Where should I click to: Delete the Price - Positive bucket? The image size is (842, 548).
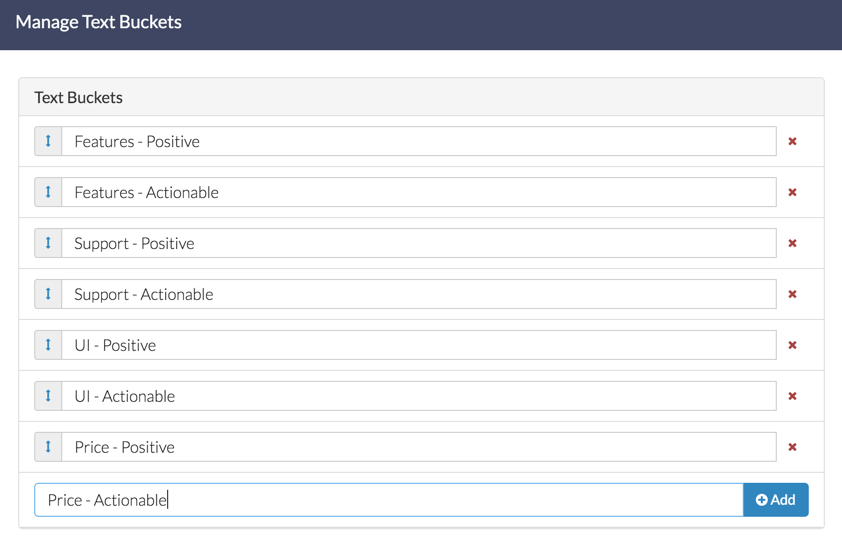pyautogui.click(x=792, y=448)
